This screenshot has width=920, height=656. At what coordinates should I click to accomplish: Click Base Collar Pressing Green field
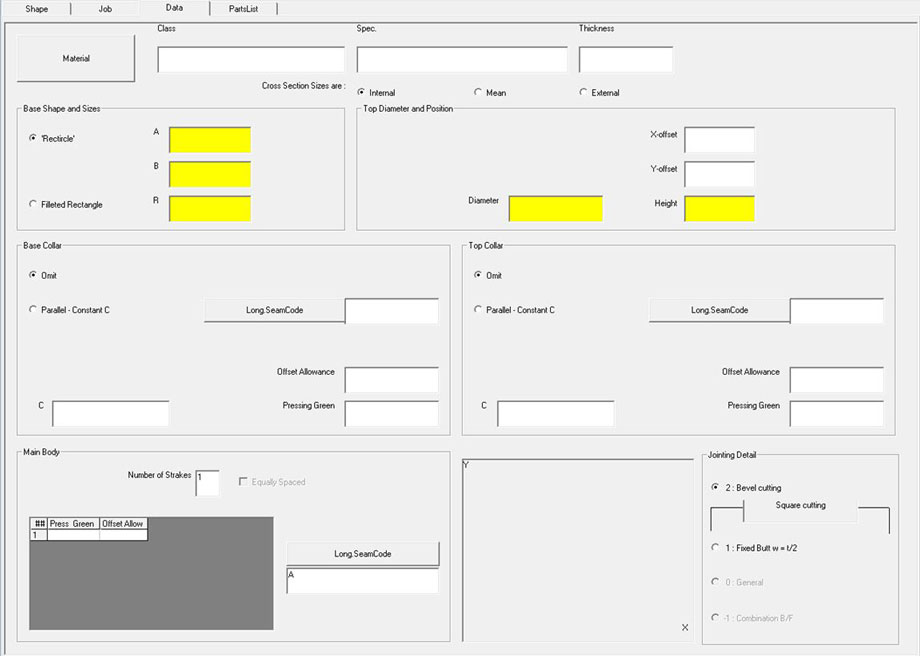click(392, 414)
